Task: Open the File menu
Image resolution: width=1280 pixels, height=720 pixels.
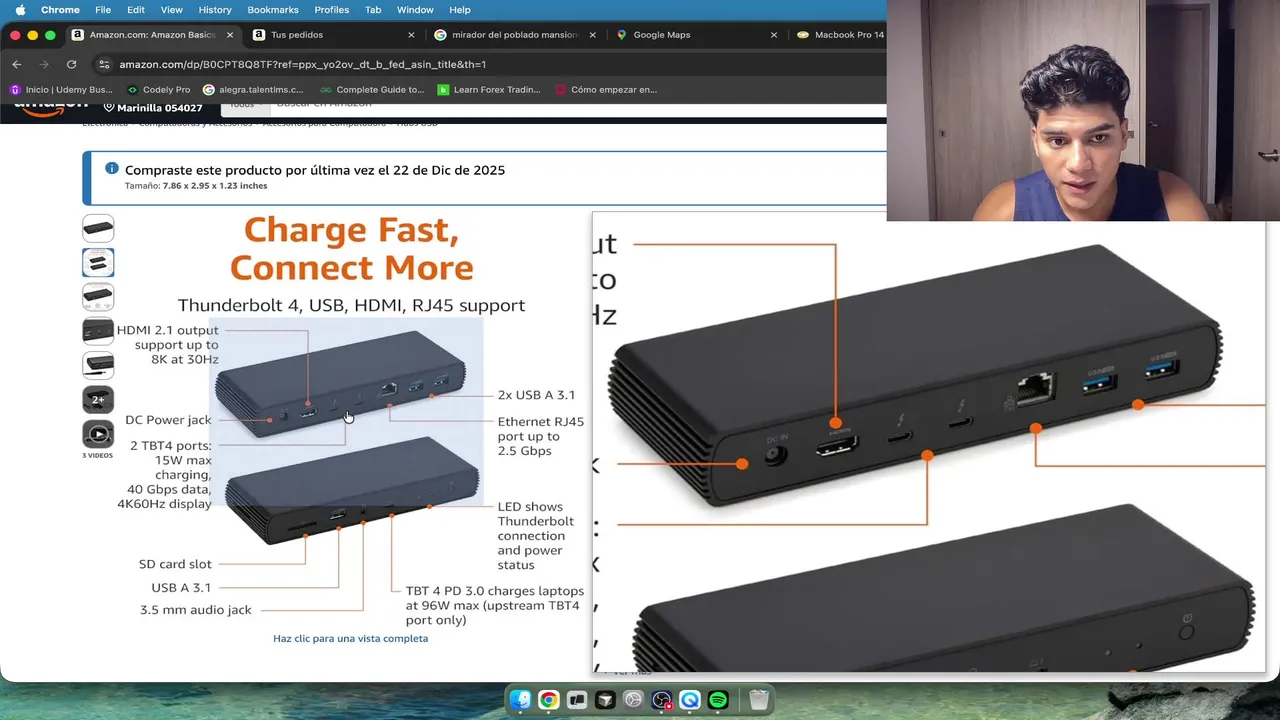Action: tap(103, 10)
